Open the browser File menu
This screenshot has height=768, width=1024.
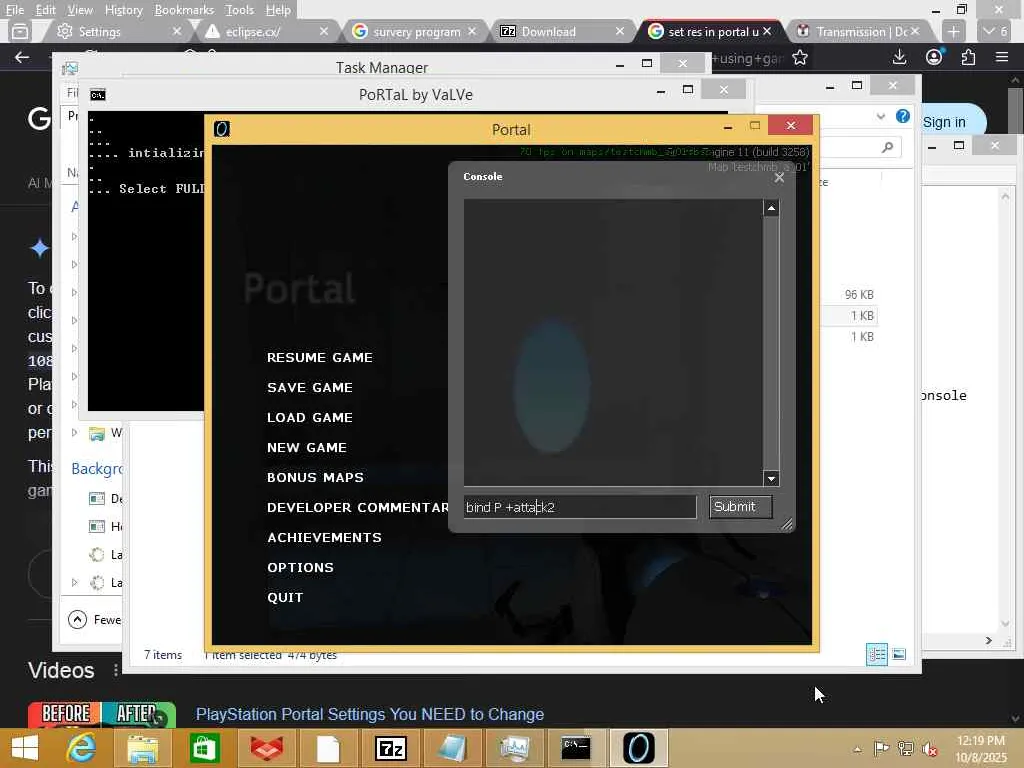14,10
